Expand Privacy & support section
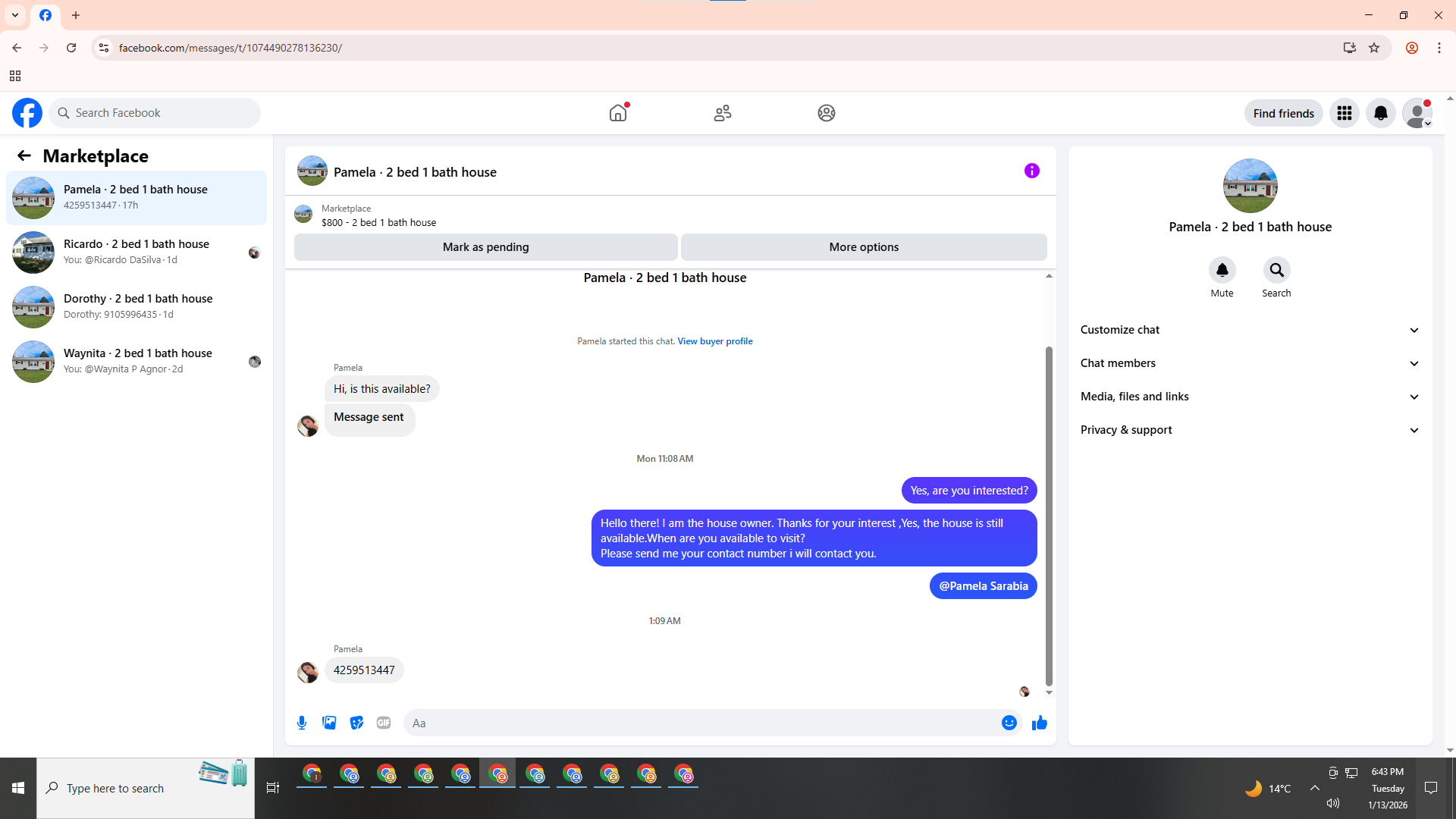The height and width of the screenshot is (819, 1456). point(1249,430)
